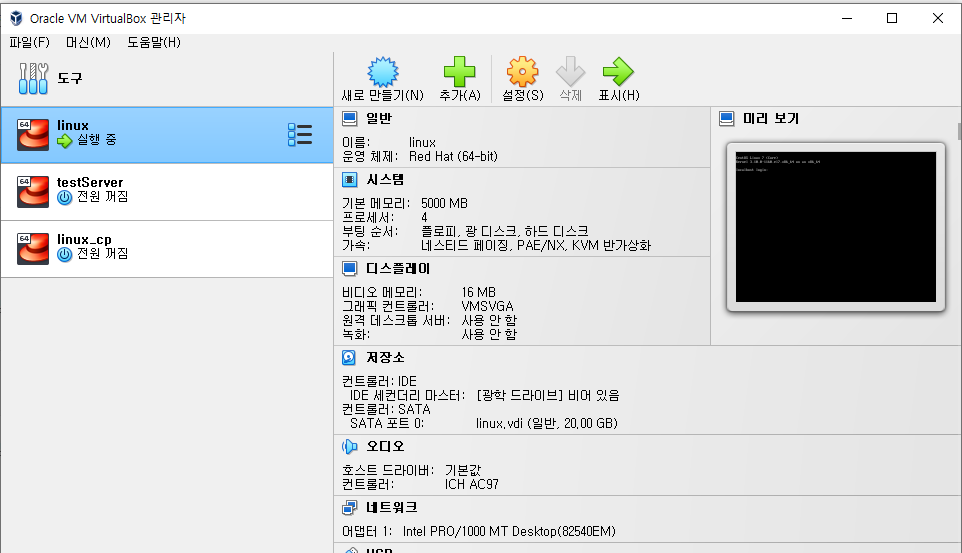The width and height of the screenshot is (962, 553).
Task: Click the Add (추가) green plus icon
Action: coord(460,72)
